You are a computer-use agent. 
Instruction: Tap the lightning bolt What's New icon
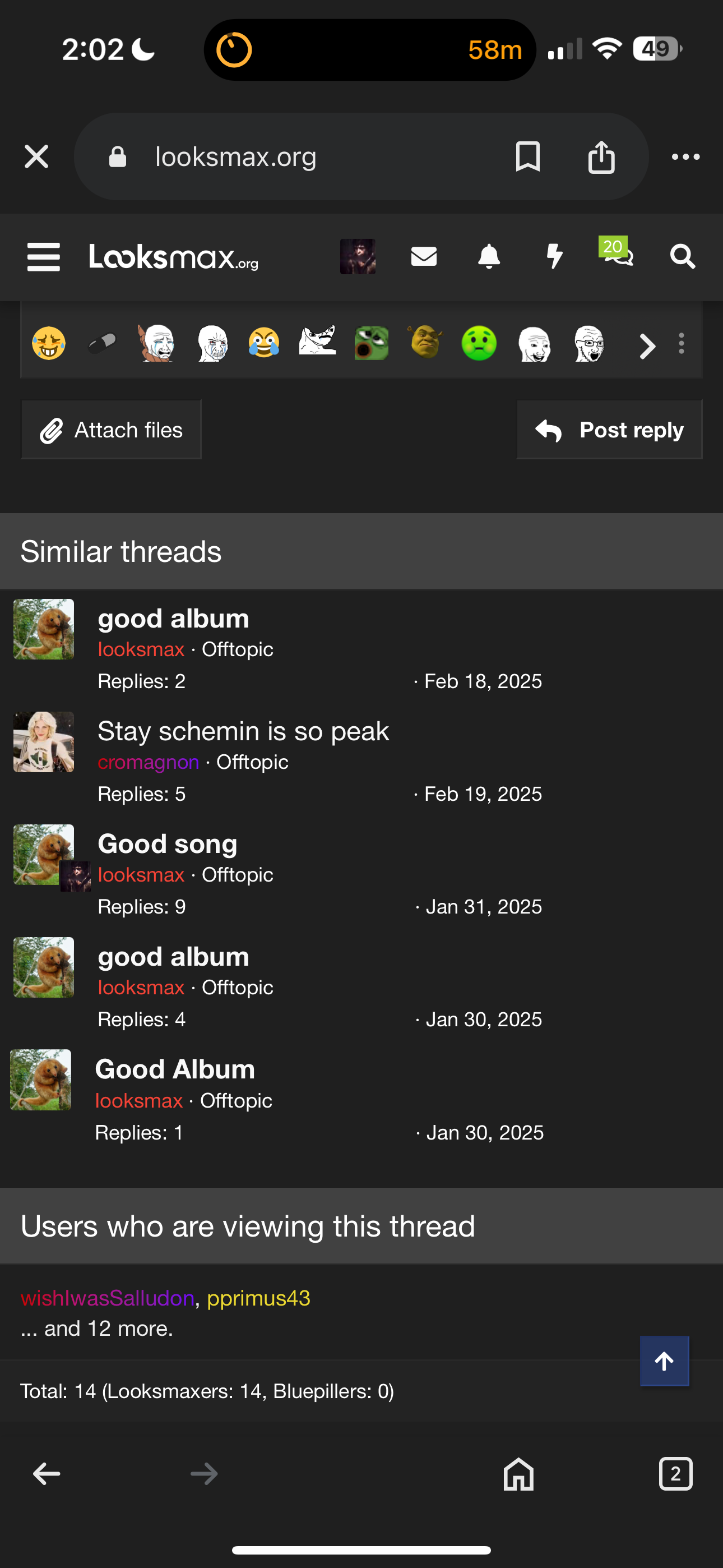click(x=554, y=257)
